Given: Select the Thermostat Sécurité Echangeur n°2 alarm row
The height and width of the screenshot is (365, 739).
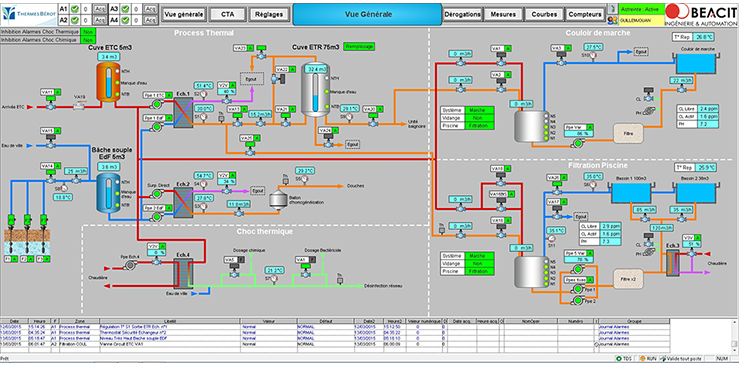Looking at the screenshot, I should click(x=335, y=332).
